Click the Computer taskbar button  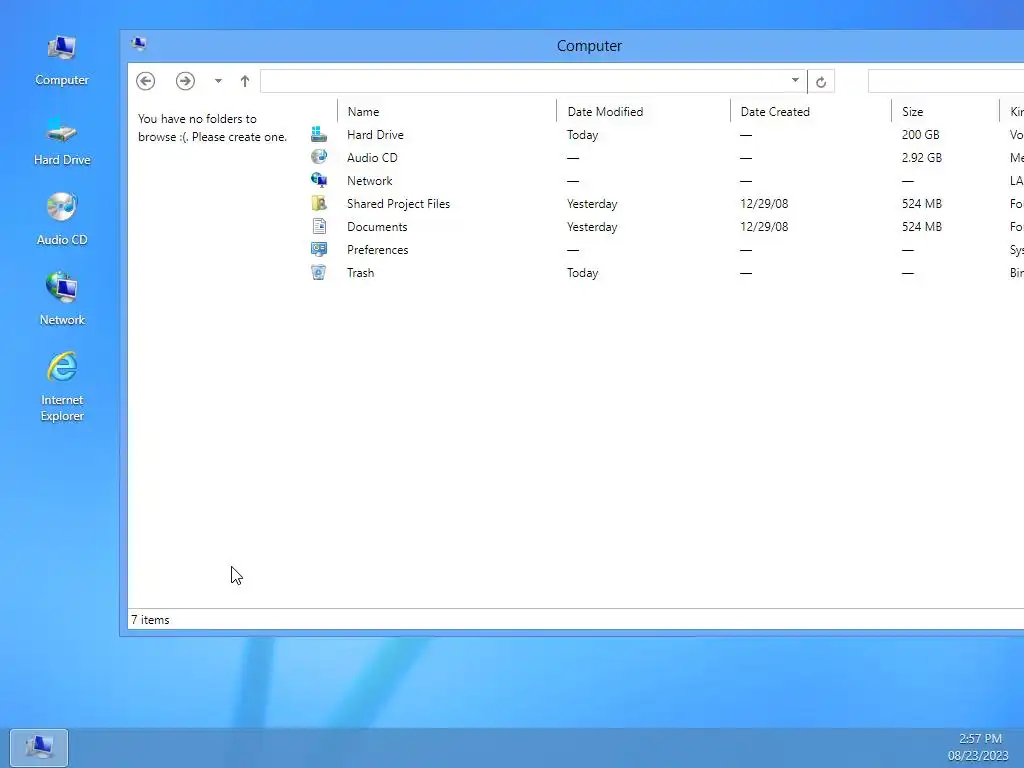point(39,748)
